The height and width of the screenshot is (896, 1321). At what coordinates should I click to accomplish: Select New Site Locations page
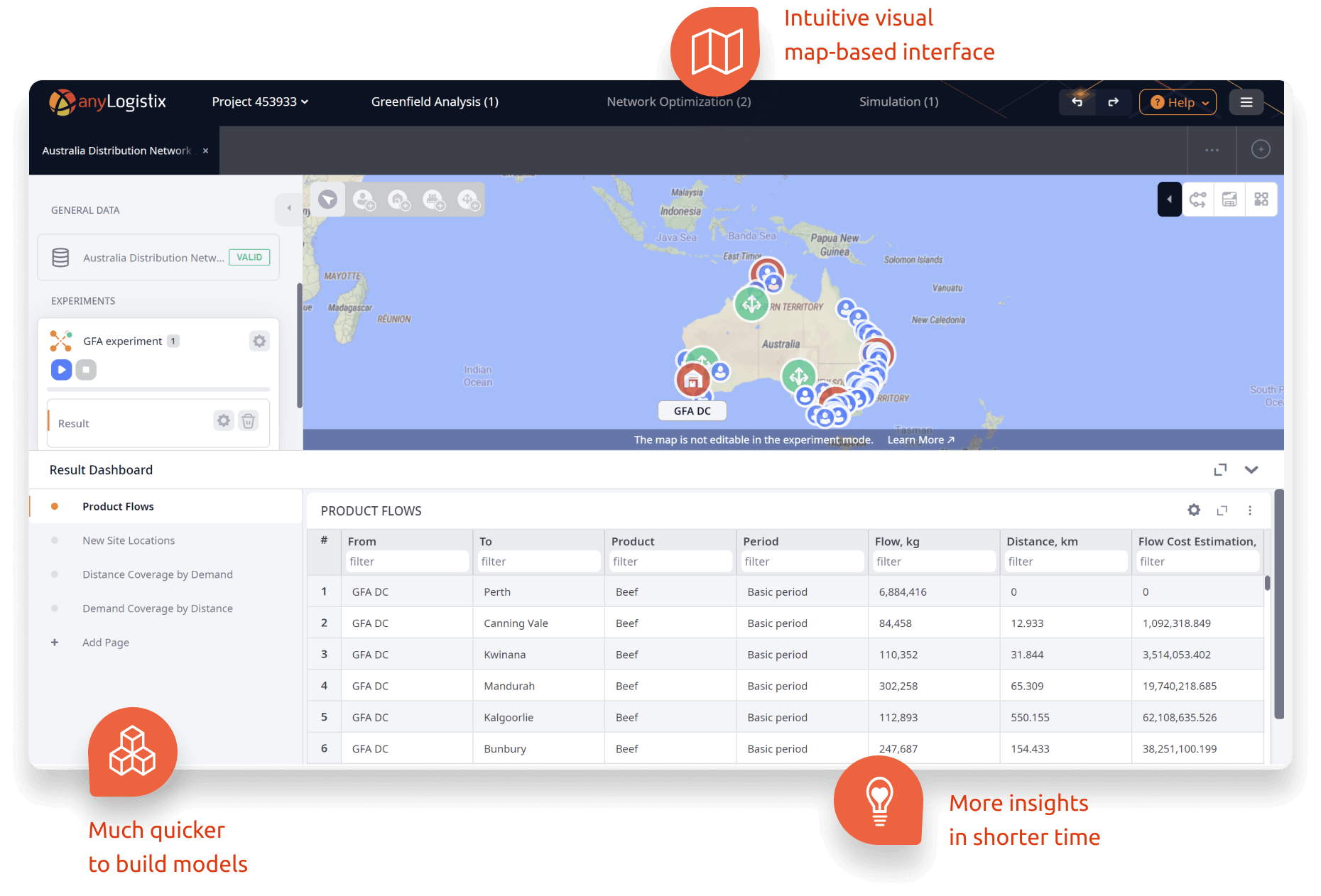[x=129, y=540]
